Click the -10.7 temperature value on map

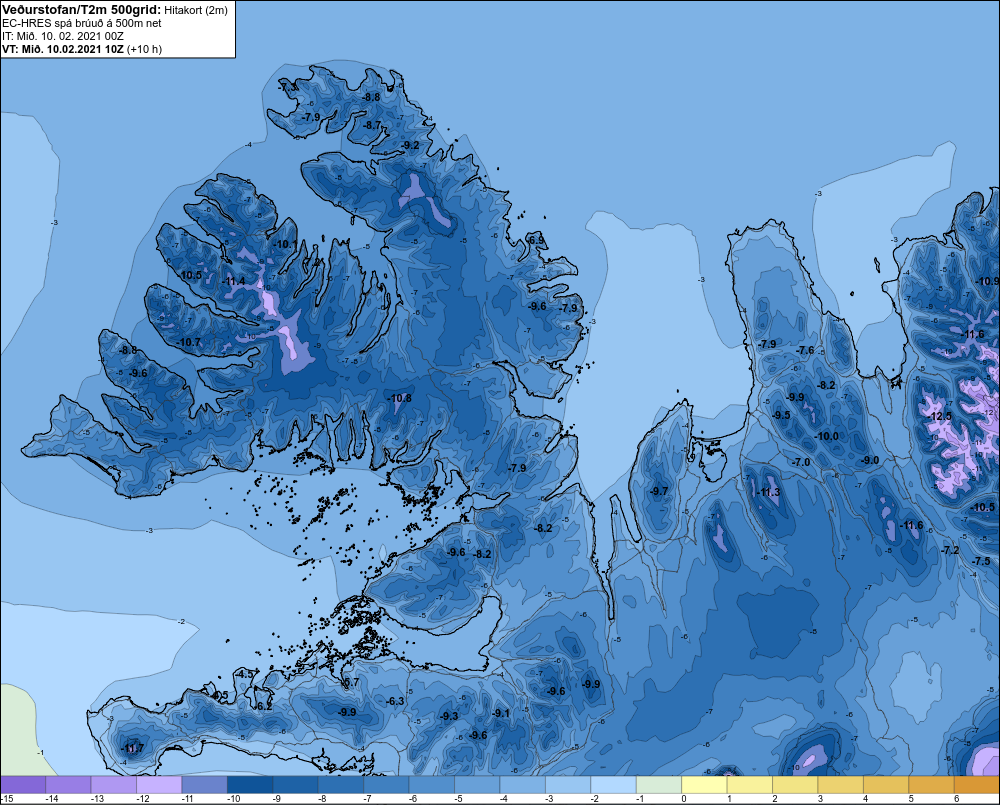189,343
